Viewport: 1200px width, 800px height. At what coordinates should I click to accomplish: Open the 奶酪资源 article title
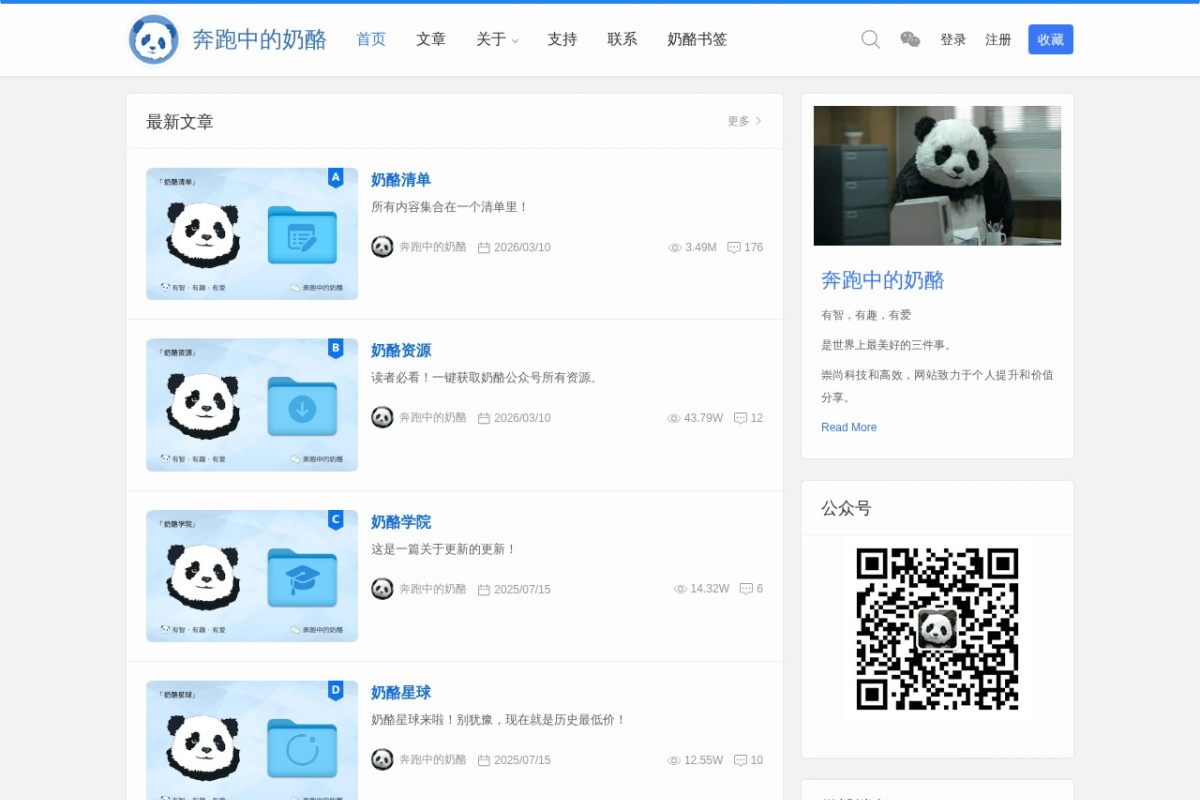point(401,351)
